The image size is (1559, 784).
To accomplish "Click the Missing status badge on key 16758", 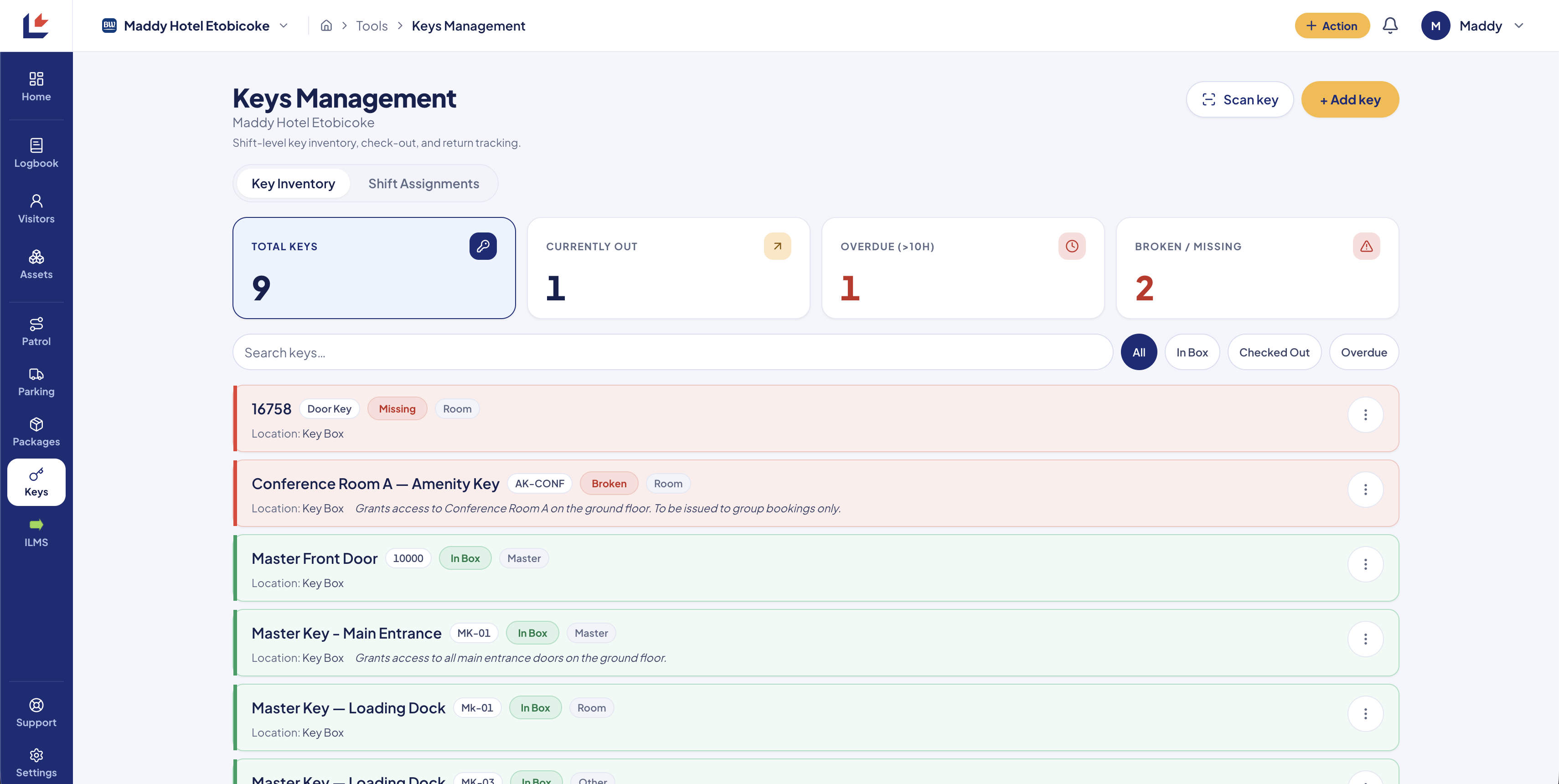I will tap(397, 409).
